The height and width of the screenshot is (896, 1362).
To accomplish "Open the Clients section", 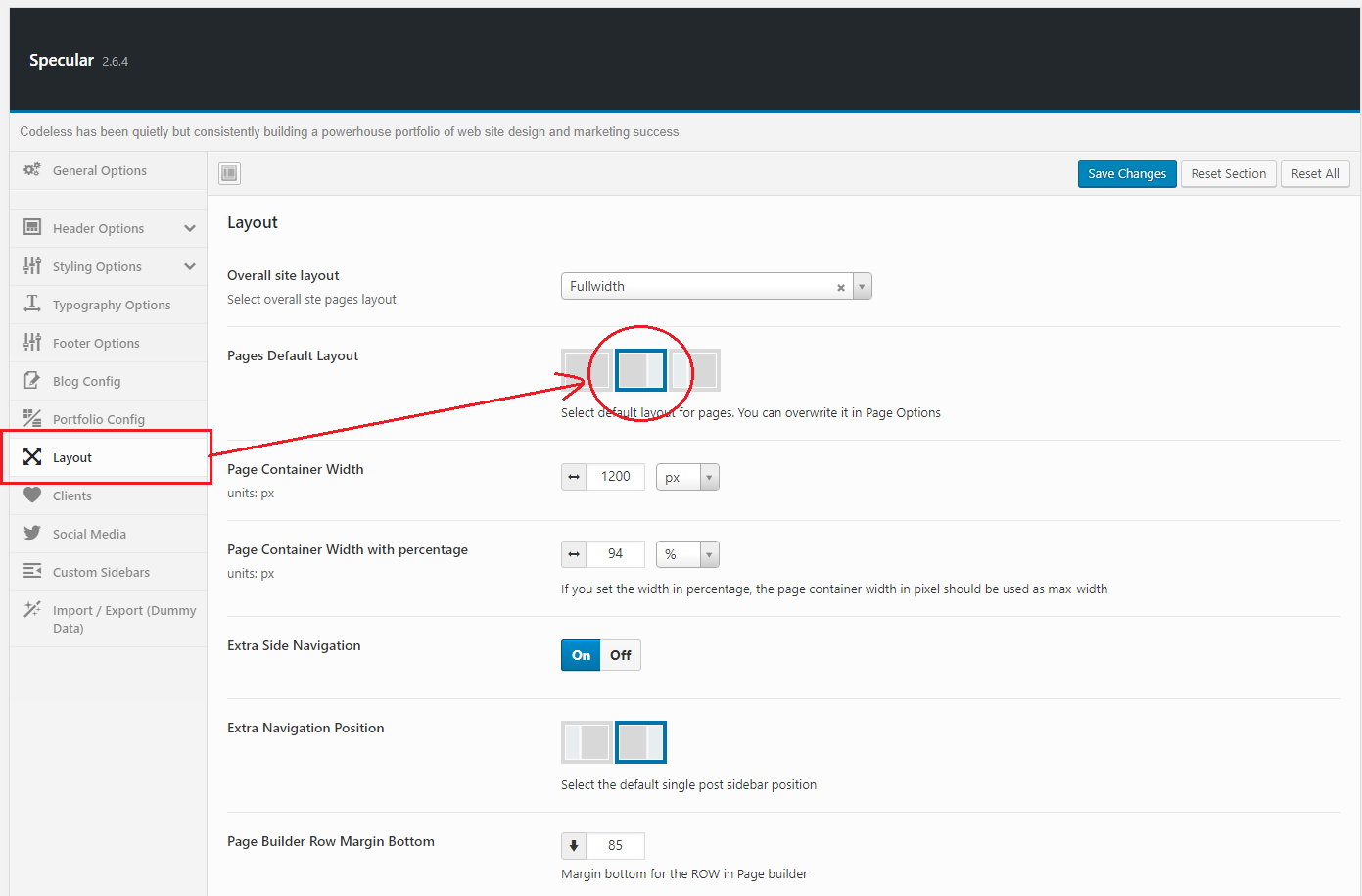I will click(108, 495).
